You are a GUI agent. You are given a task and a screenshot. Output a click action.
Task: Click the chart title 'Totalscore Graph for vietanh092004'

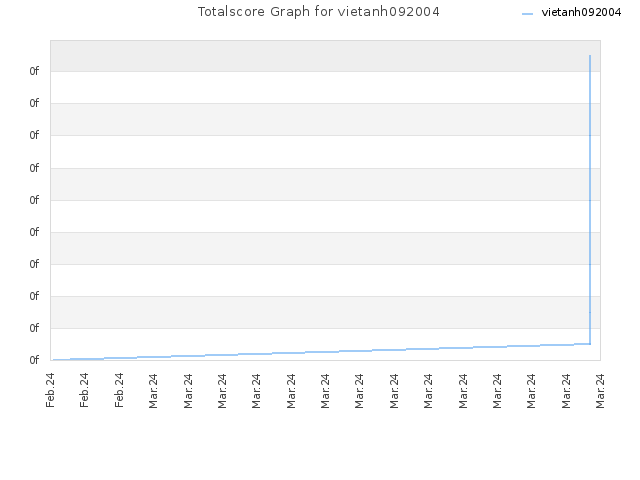[x=318, y=12]
